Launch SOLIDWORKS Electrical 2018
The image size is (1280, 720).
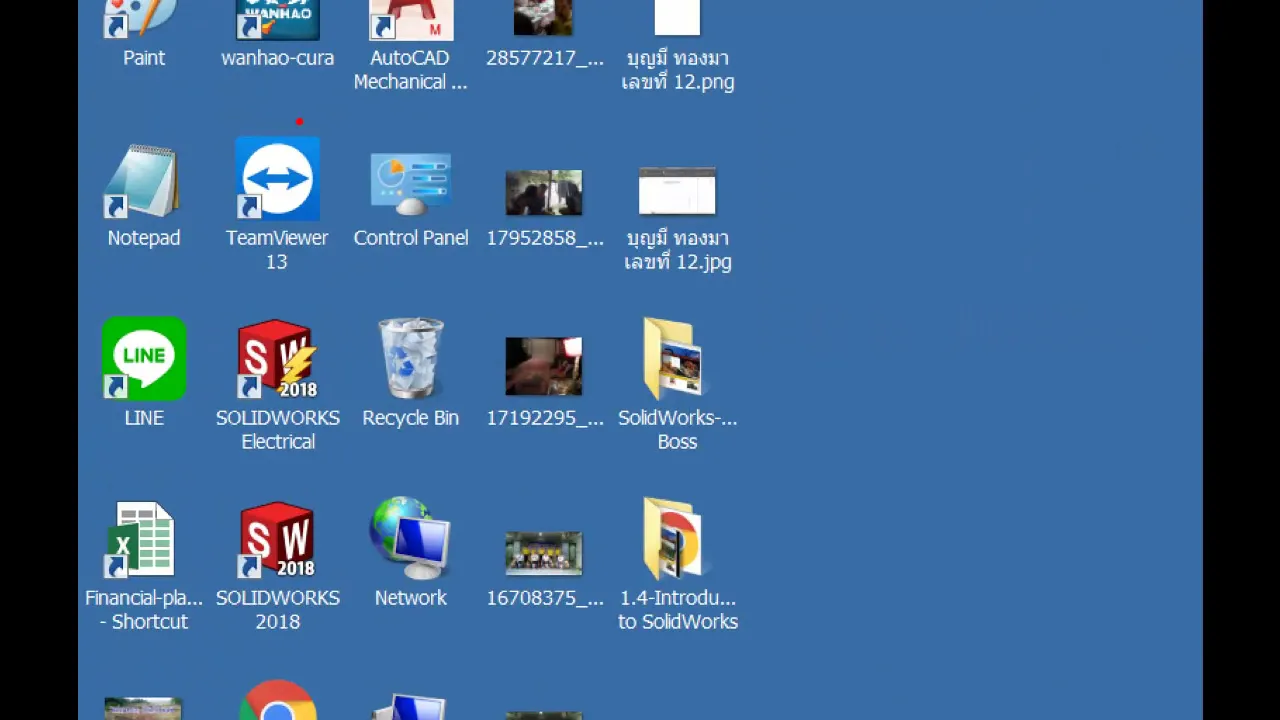click(277, 360)
